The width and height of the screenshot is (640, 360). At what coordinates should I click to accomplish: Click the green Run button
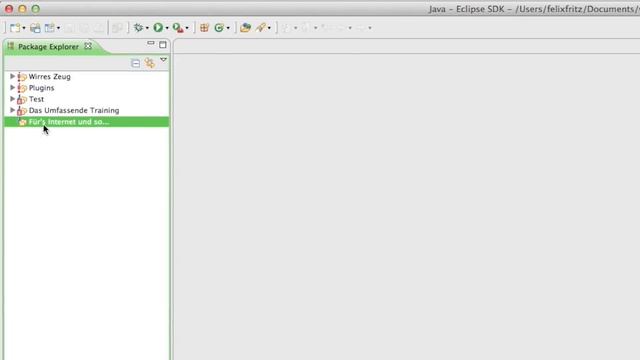[x=158, y=28]
